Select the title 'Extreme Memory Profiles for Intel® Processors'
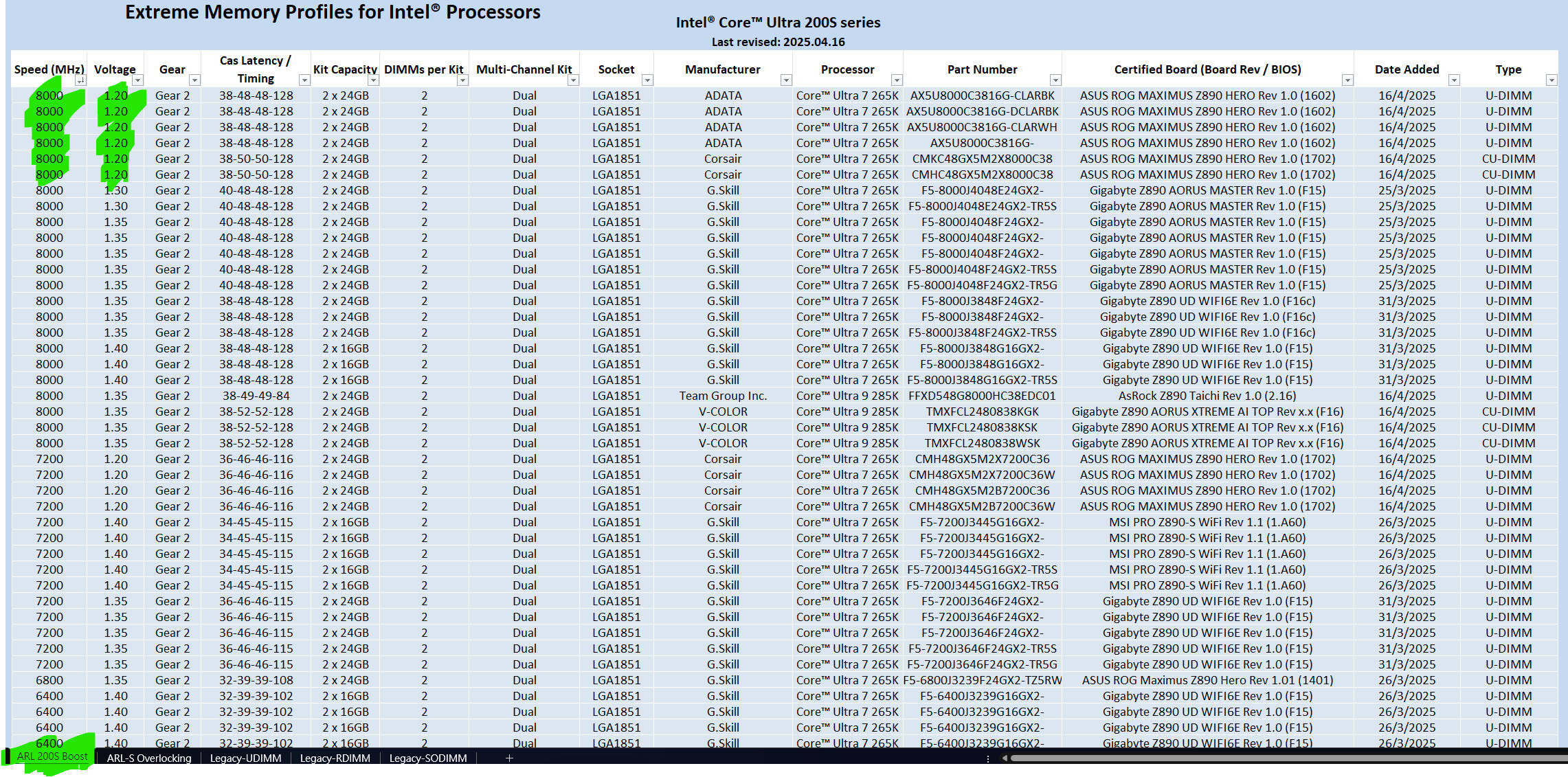Image resolution: width=1568 pixels, height=777 pixels. (x=333, y=12)
